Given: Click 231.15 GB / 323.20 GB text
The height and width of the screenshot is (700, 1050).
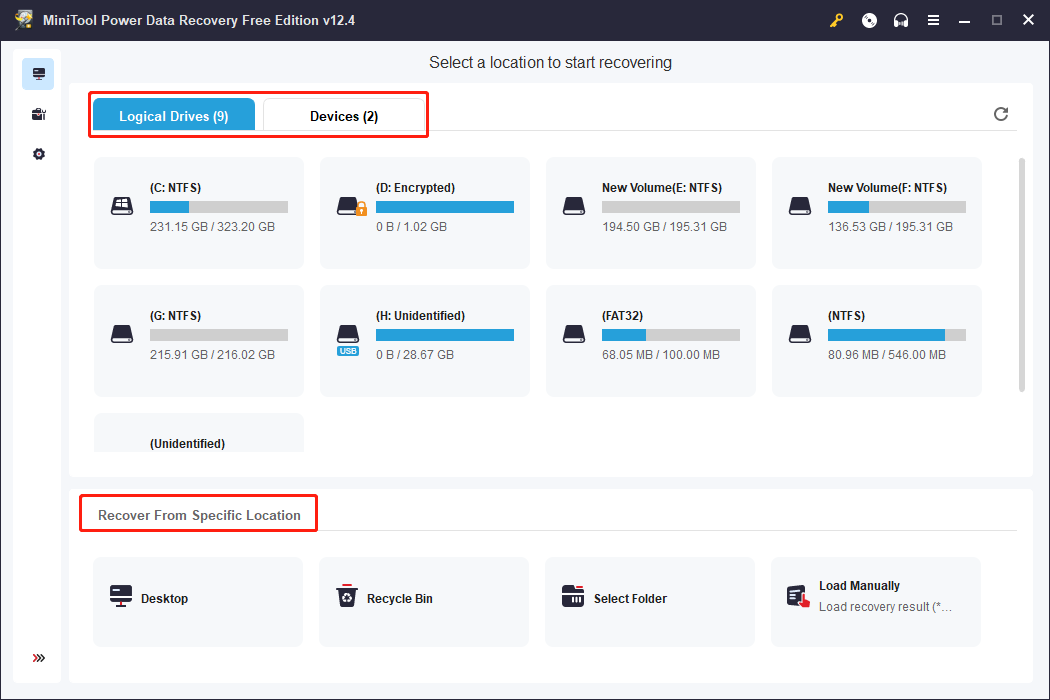Looking at the screenshot, I should tap(212, 226).
